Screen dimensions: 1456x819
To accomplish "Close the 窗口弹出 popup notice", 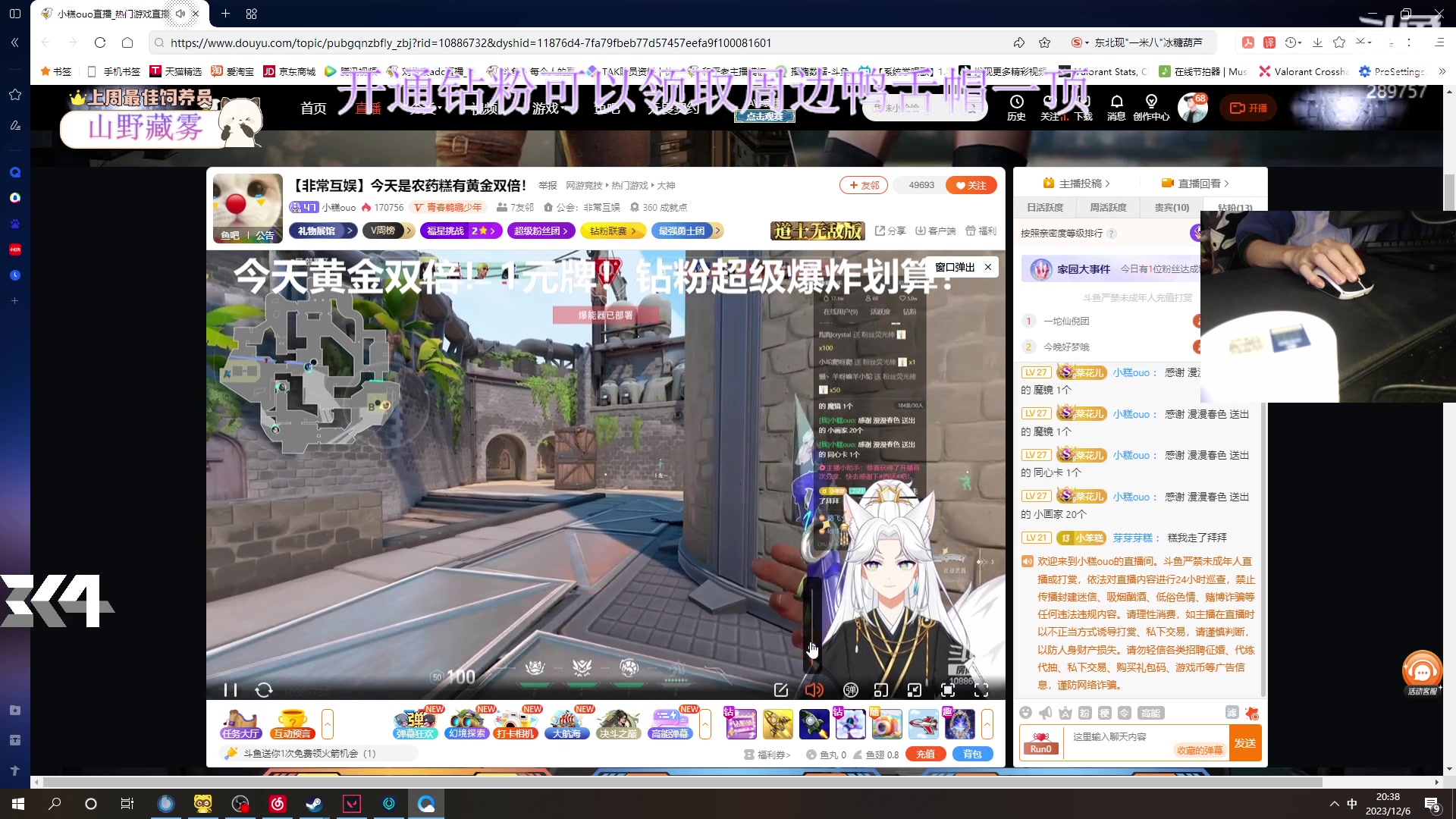I will pyautogui.click(x=988, y=267).
